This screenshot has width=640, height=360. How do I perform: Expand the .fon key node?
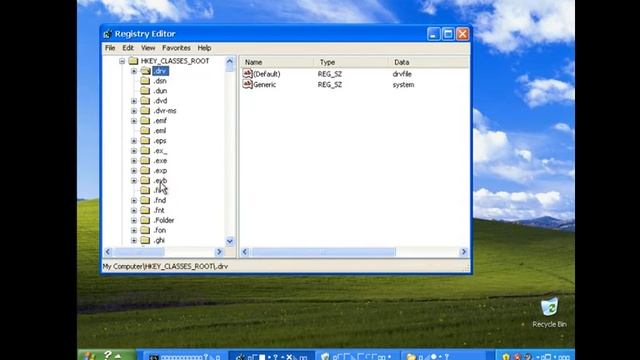(x=134, y=230)
